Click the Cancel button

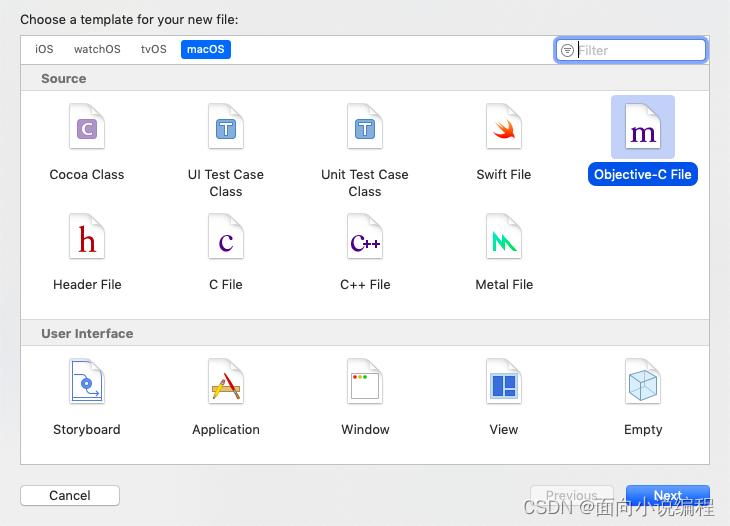[x=70, y=495]
